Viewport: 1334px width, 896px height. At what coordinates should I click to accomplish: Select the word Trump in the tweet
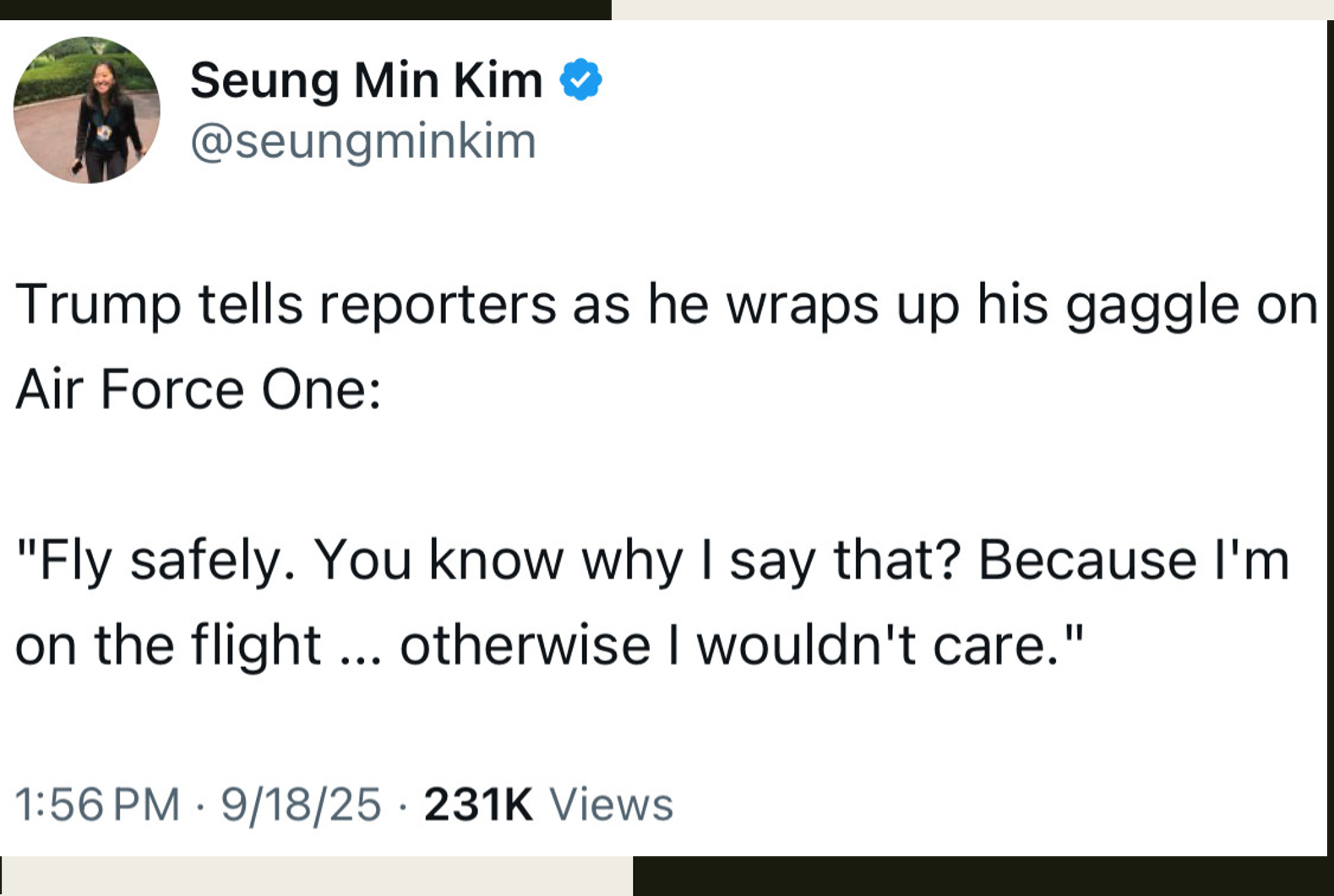(99, 305)
